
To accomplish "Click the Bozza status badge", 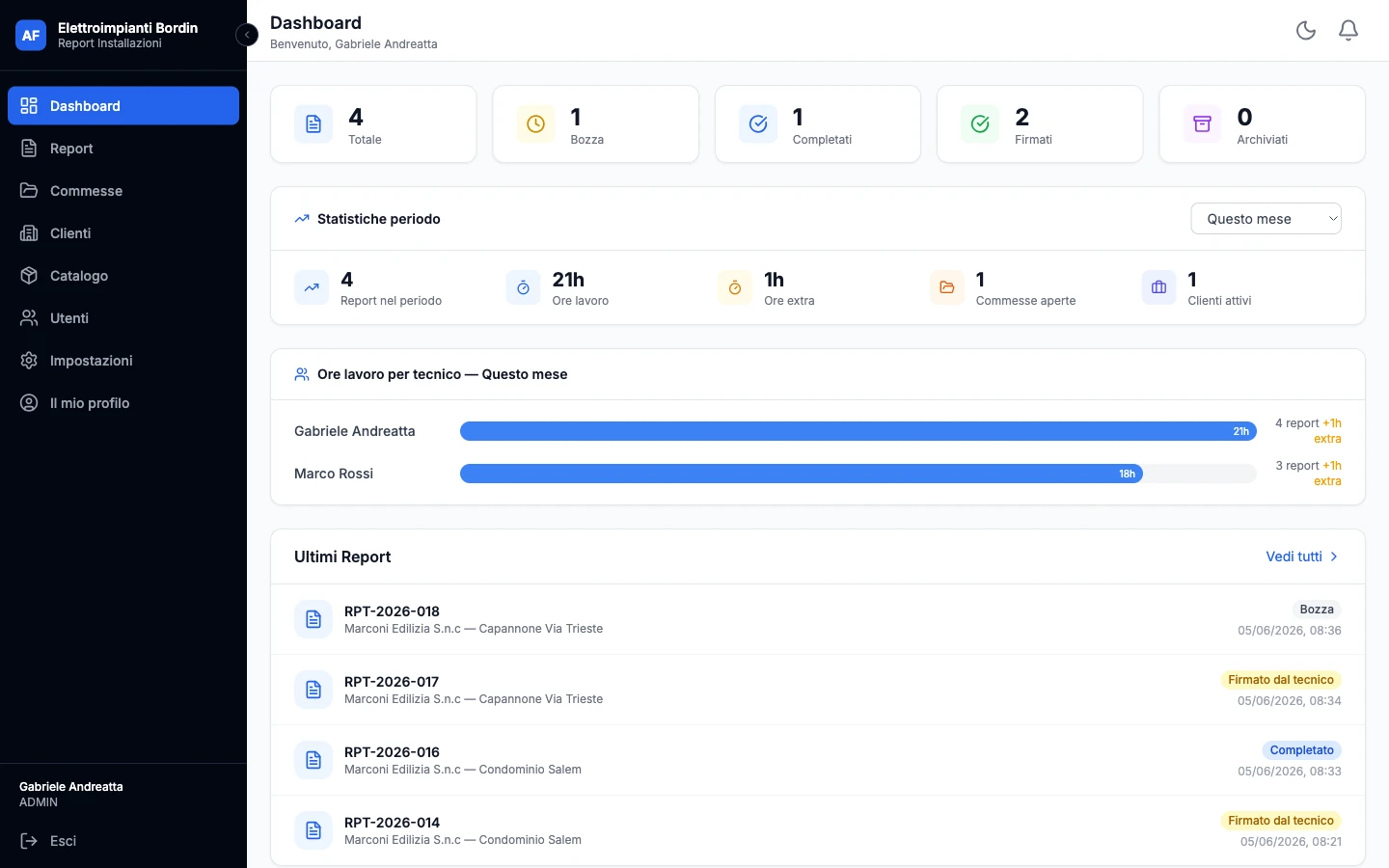I will pos(1317,610).
